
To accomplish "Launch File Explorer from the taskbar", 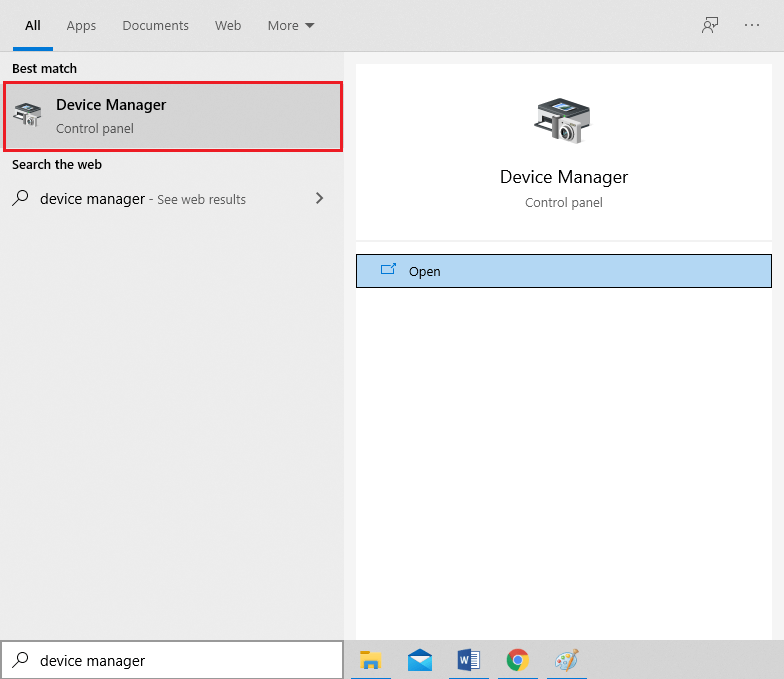I will [x=371, y=660].
